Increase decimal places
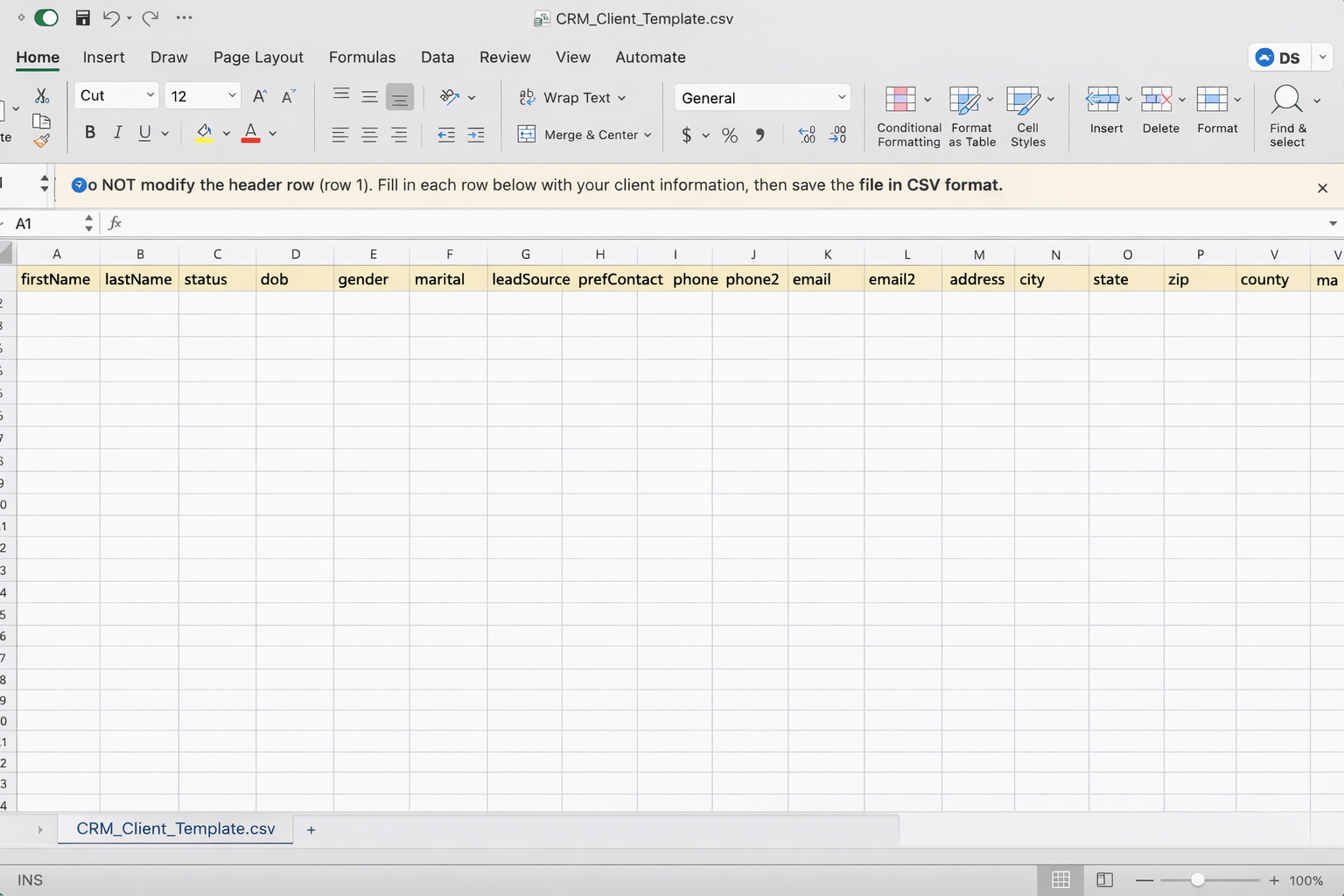The height and width of the screenshot is (896, 1344). coord(806,135)
